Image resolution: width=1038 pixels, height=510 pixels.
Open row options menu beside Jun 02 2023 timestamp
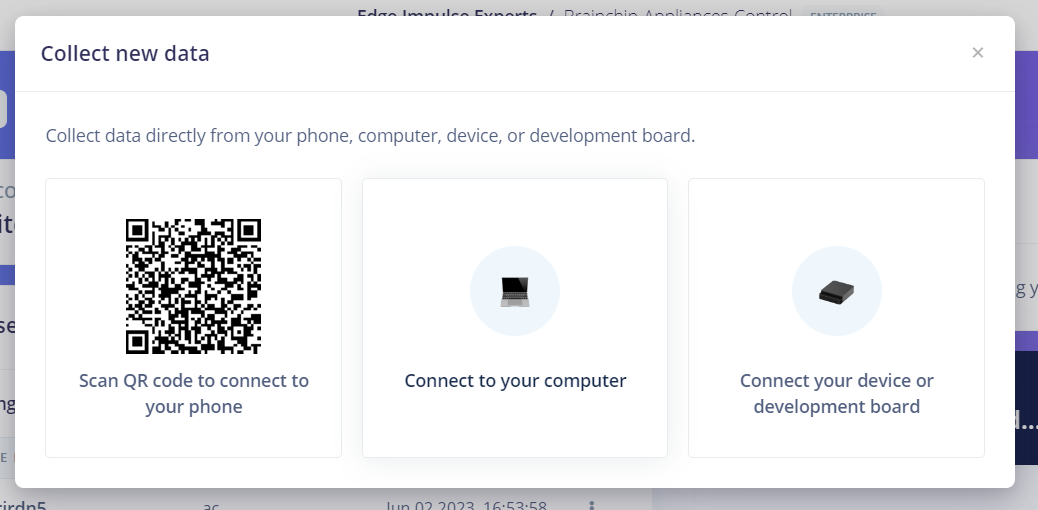tap(591, 505)
